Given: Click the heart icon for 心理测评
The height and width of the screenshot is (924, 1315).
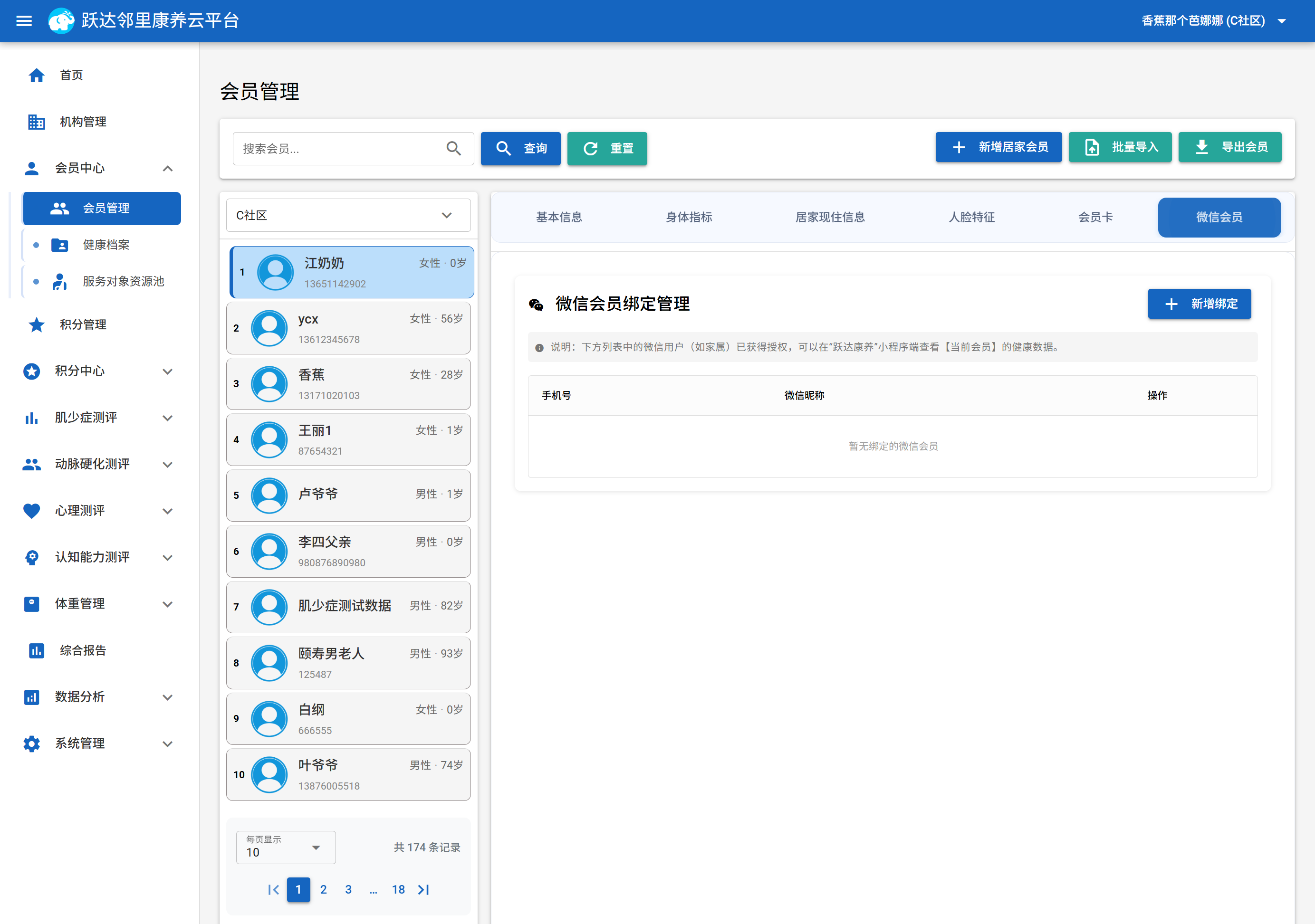Looking at the screenshot, I should click(x=31, y=511).
